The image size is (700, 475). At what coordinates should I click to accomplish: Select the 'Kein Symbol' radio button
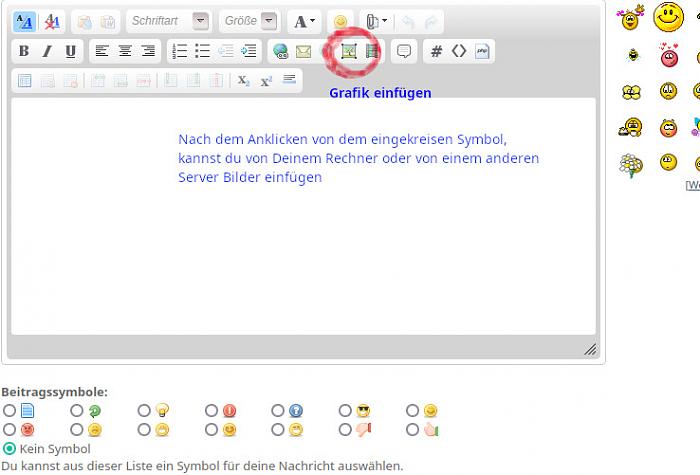(x=10, y=449)
